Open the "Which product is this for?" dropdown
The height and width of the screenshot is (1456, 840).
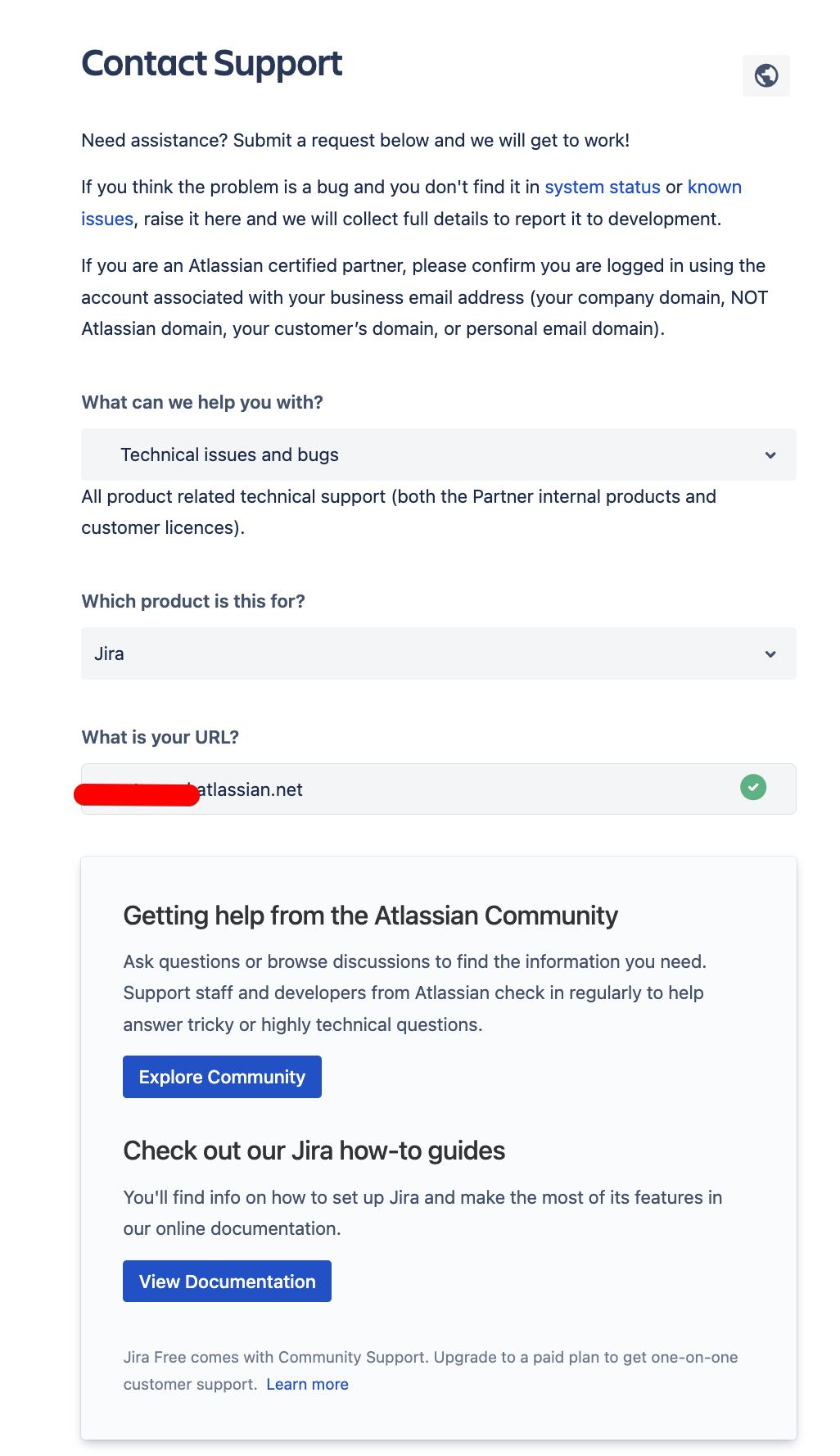click(x=438, y=653)
